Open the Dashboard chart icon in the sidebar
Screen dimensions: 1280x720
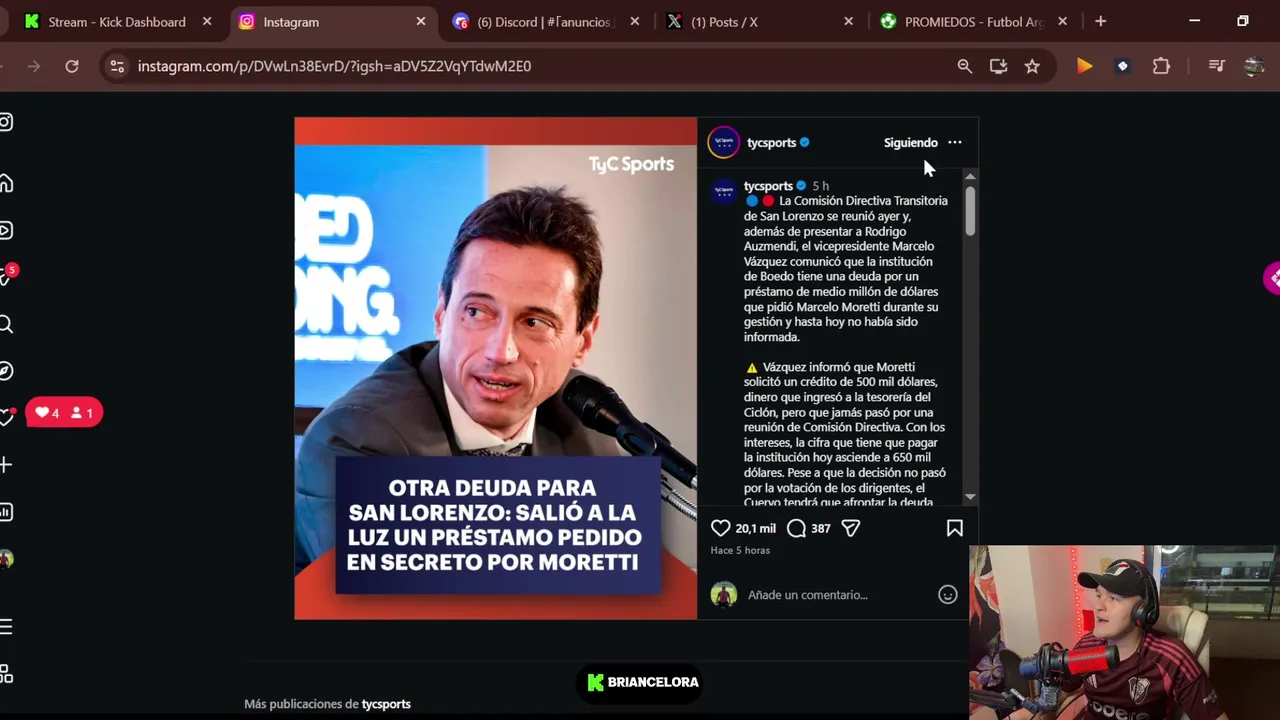pyautogui.click(x=6, y=512)
